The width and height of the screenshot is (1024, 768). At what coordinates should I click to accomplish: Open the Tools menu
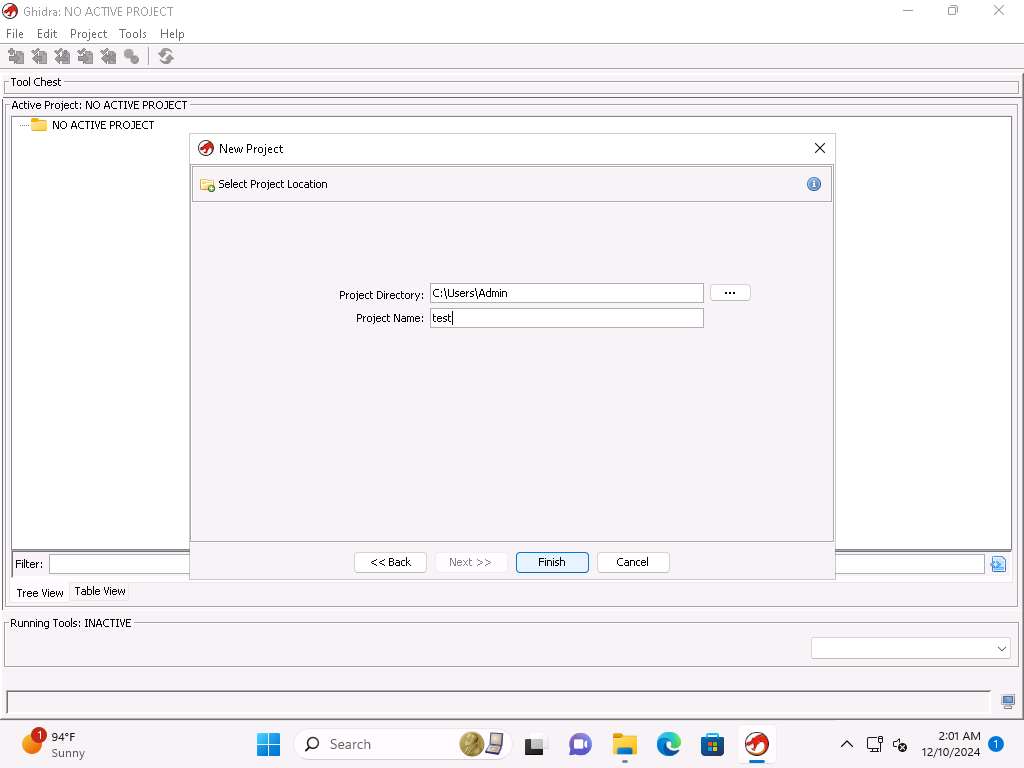133,34
